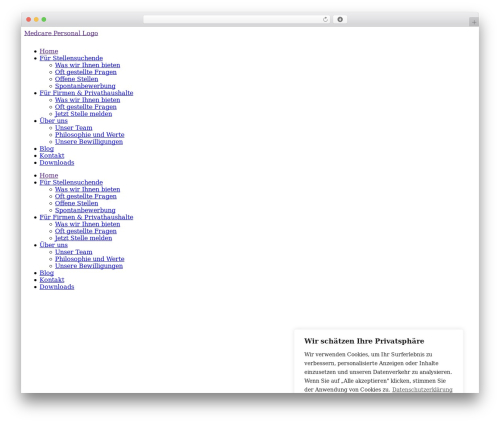Open Unsere Bewilligungen in the first menu
The width and height of the screenshot is (500, 423).
click(89, 142)
